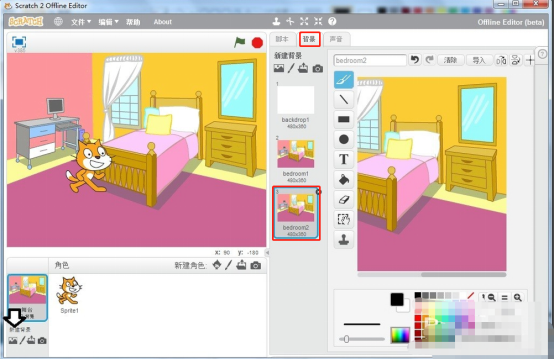Flip the image up-down
554x360 pixels.
point(515,60)
